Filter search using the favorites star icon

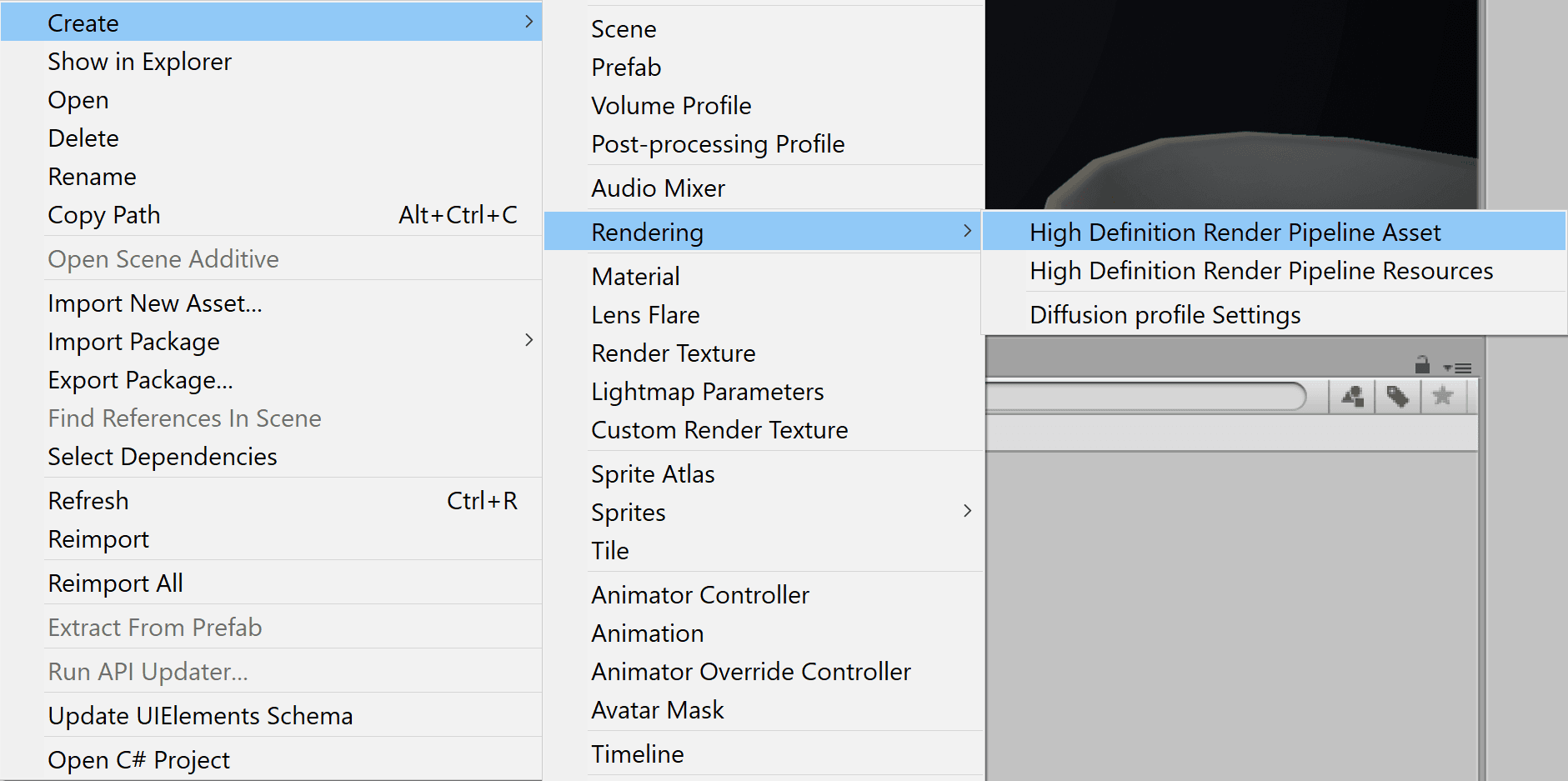coord(1442,397)
